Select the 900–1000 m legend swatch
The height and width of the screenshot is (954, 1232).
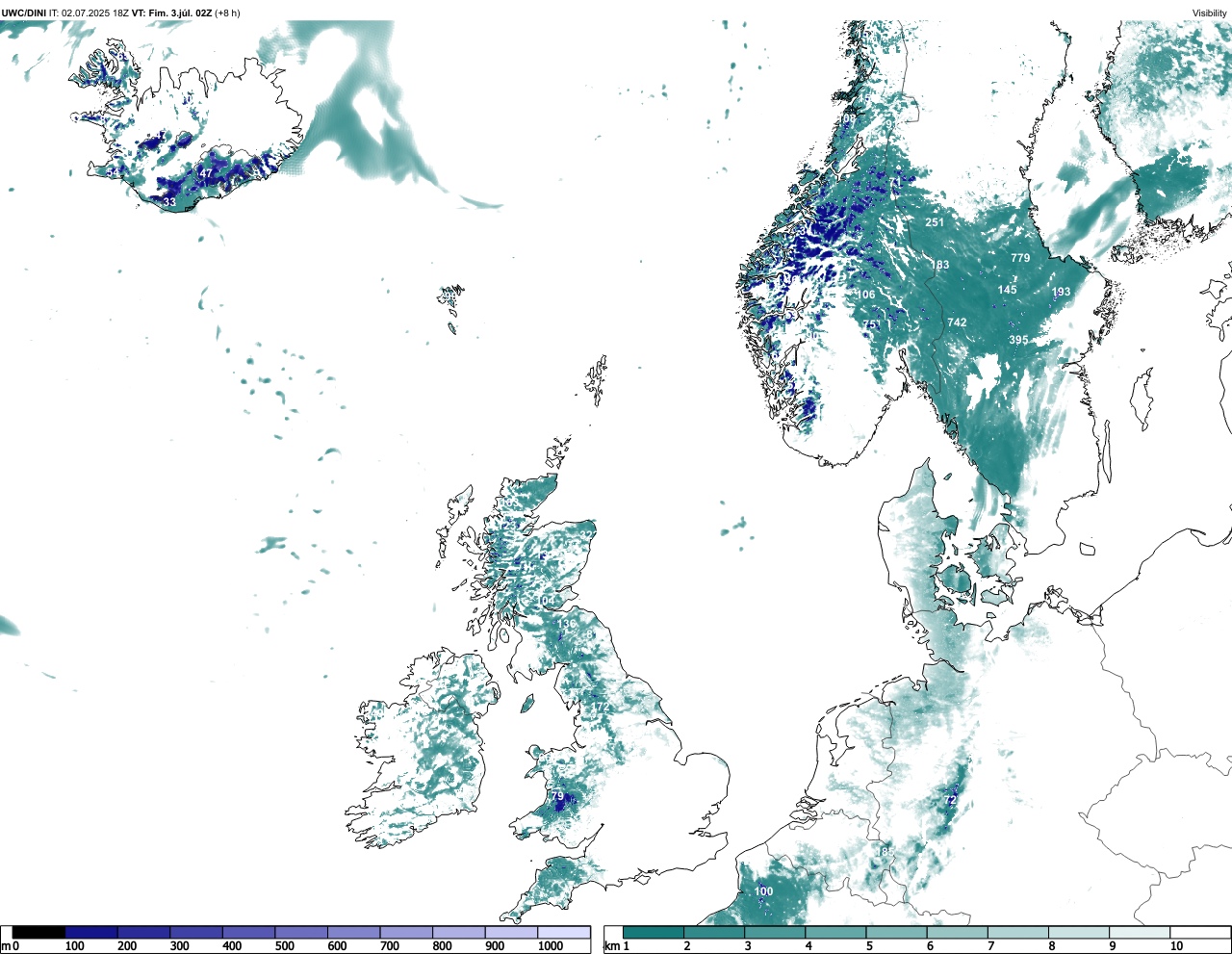tap(511, 932)
